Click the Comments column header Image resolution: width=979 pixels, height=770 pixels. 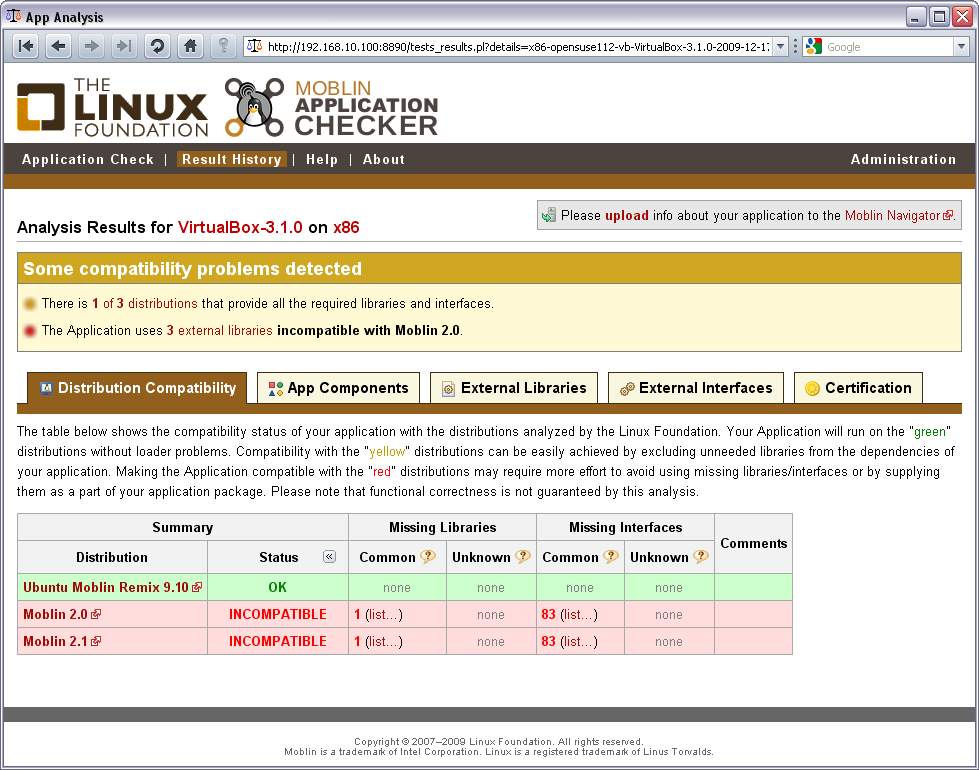point(754,543)
